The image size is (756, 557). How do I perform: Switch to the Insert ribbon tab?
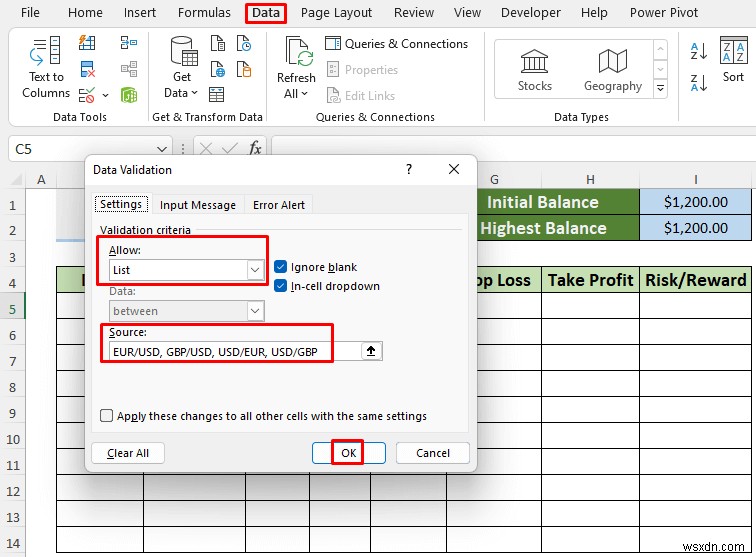coord(139,13)
